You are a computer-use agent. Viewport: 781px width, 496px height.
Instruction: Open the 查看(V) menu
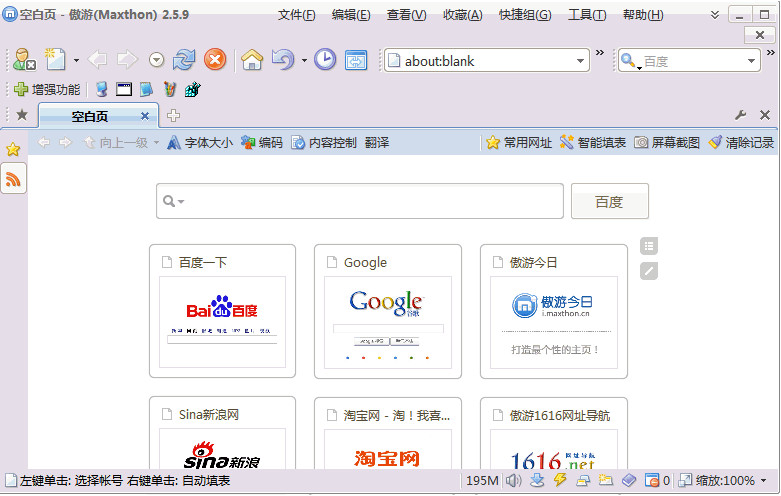tap(406, 15)
